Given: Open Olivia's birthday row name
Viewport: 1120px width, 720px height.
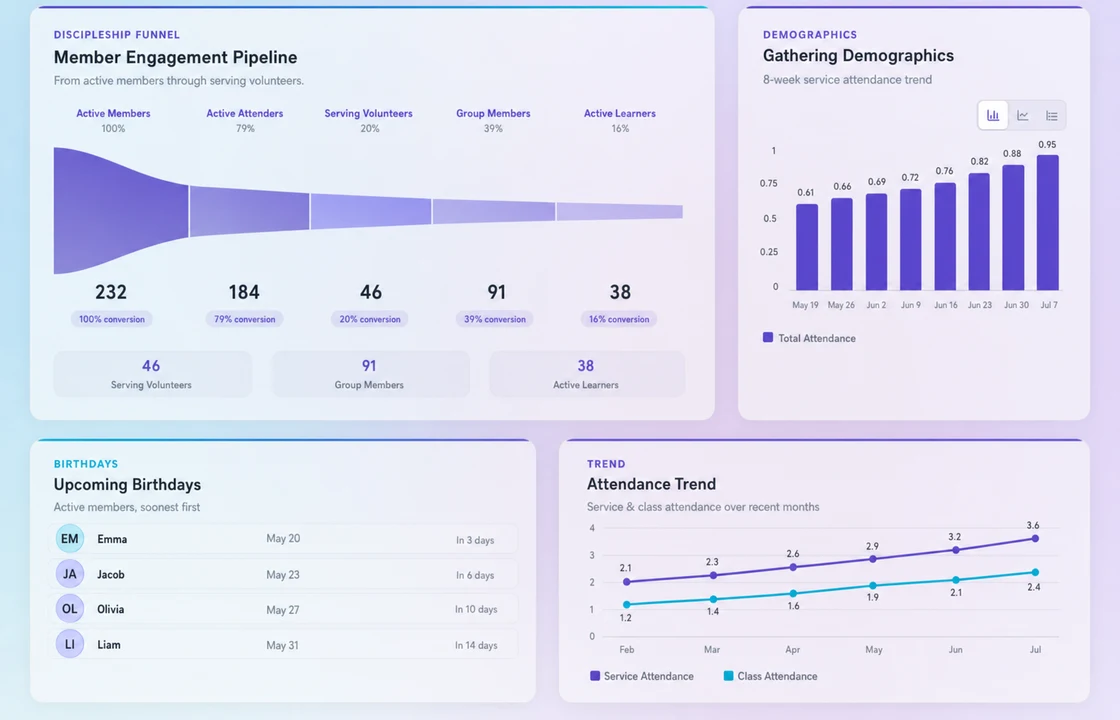Looking at the screenshot, I should (111, 609).
